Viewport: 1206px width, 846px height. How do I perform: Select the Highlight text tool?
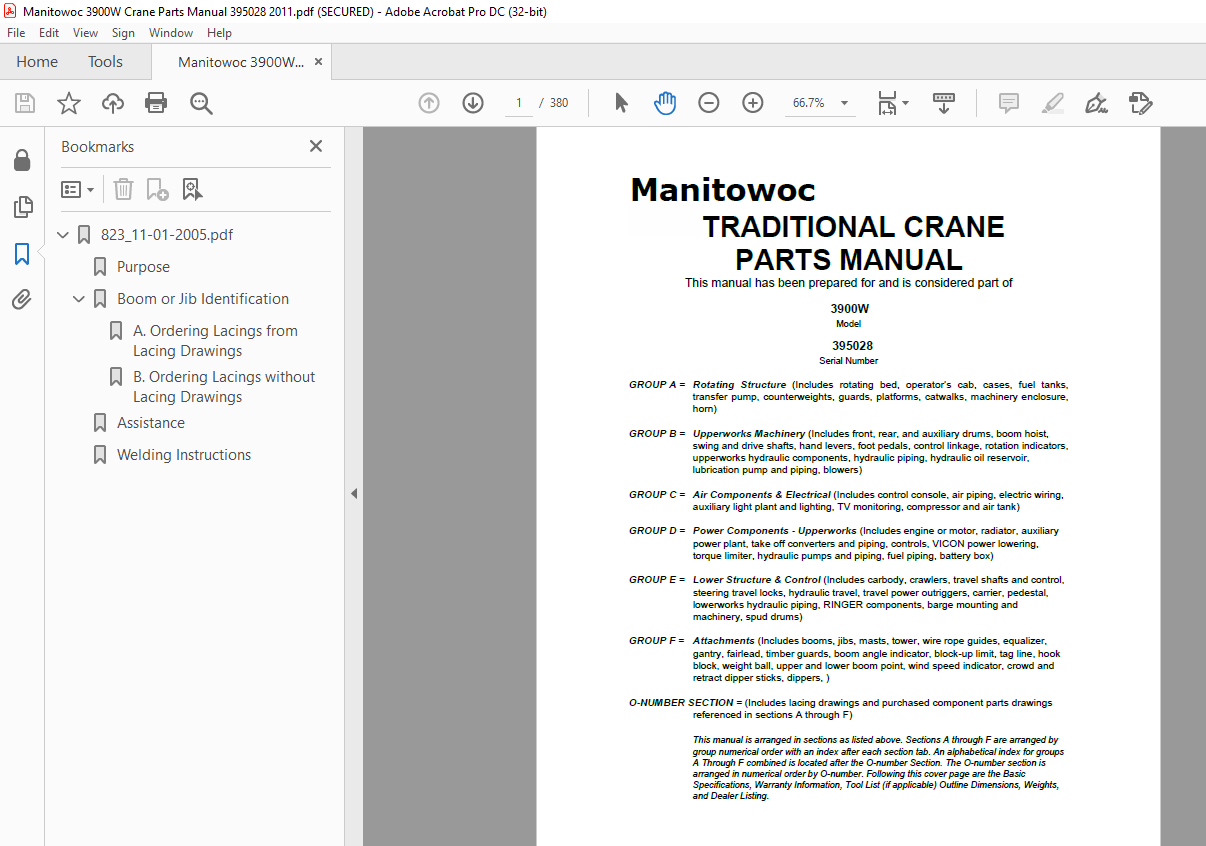point(1052,103)
